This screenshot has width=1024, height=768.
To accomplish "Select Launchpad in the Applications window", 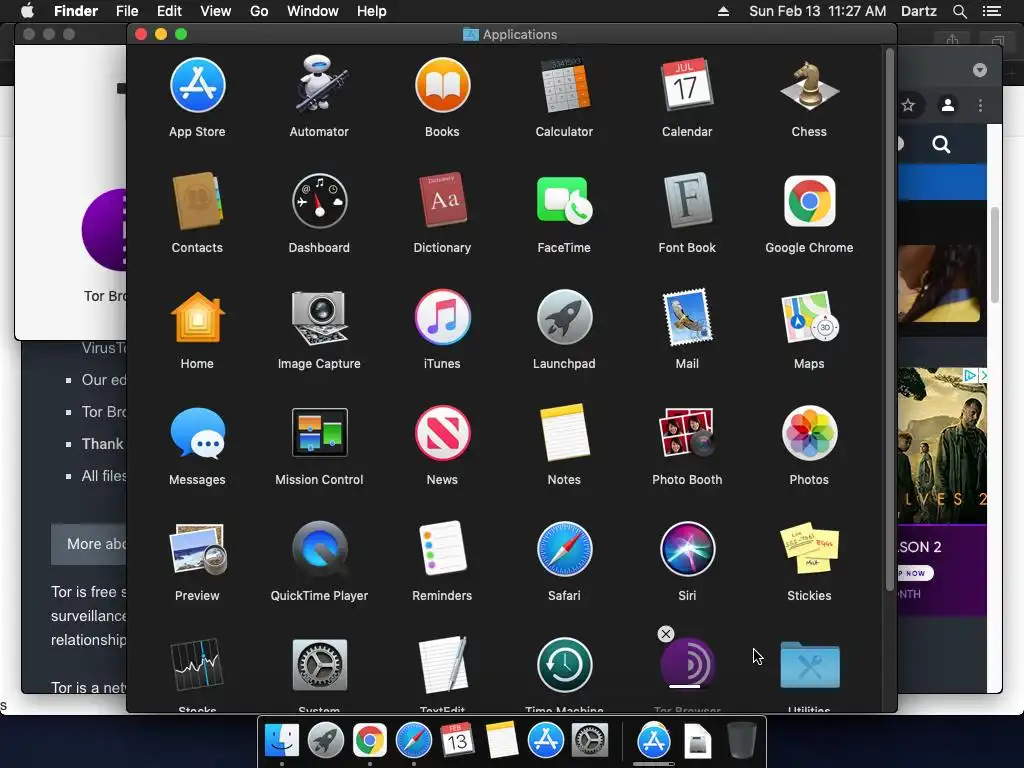I will point(564,317).
